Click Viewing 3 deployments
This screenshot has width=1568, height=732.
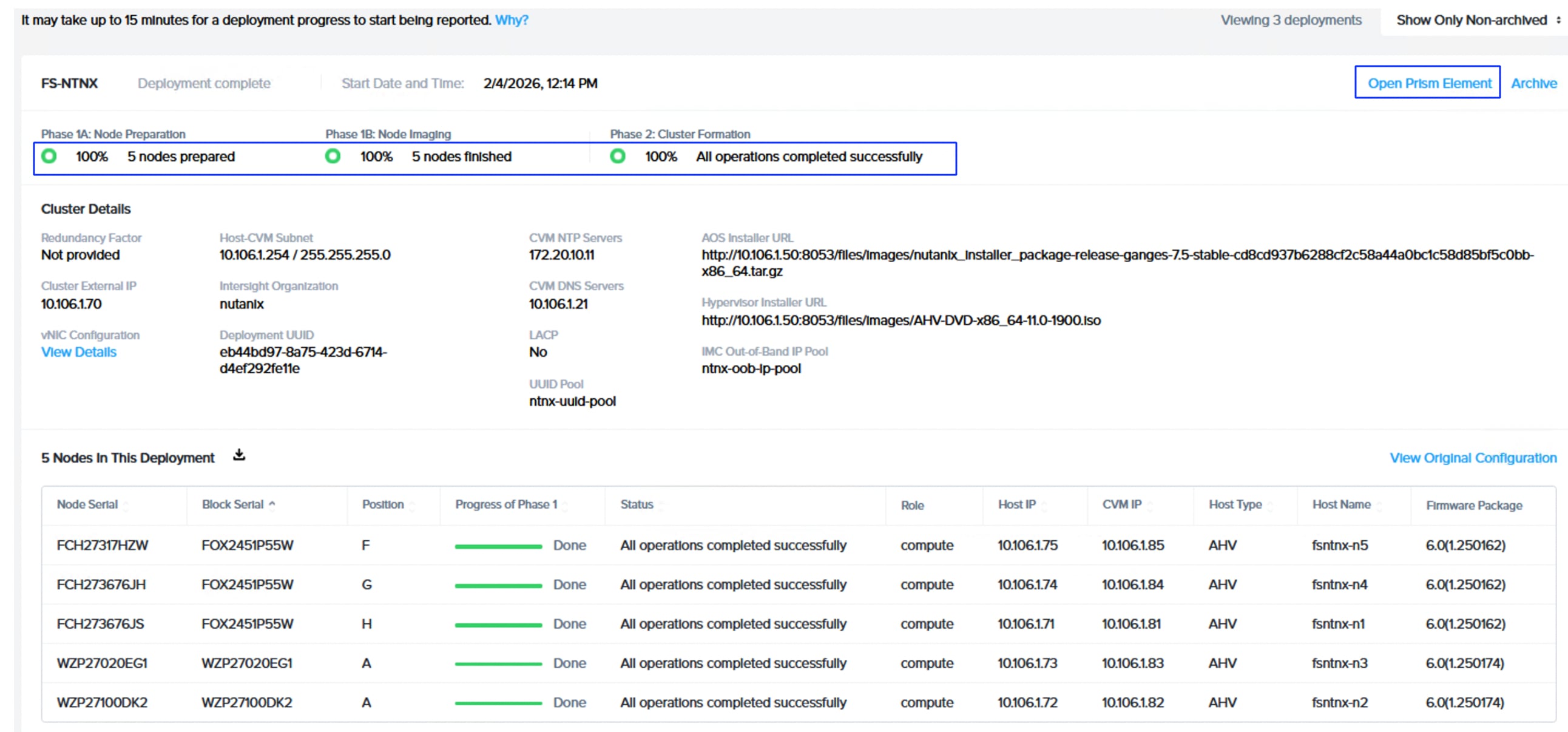coord(1291,19)
